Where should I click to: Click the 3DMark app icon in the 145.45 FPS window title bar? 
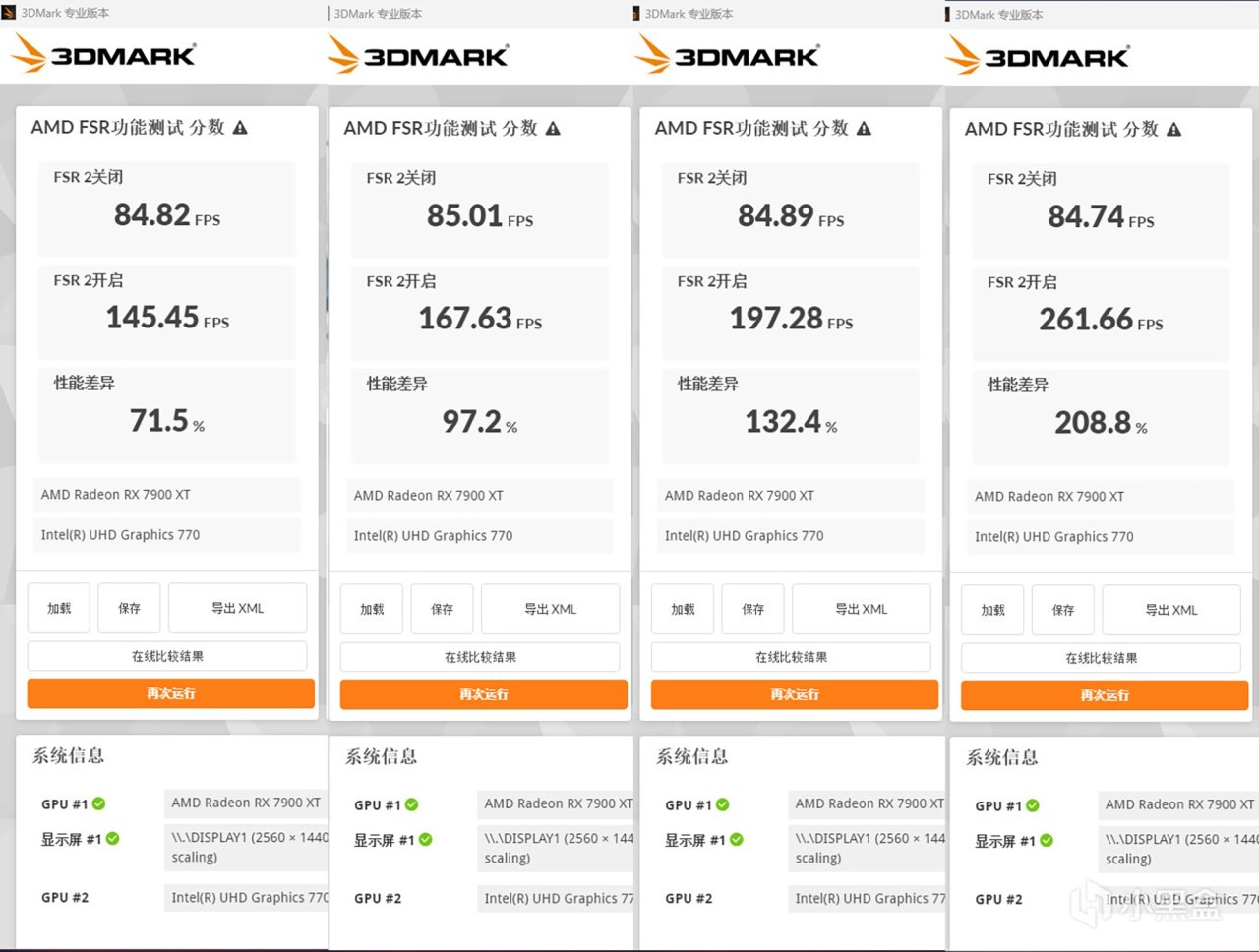[x=9, y=13]
